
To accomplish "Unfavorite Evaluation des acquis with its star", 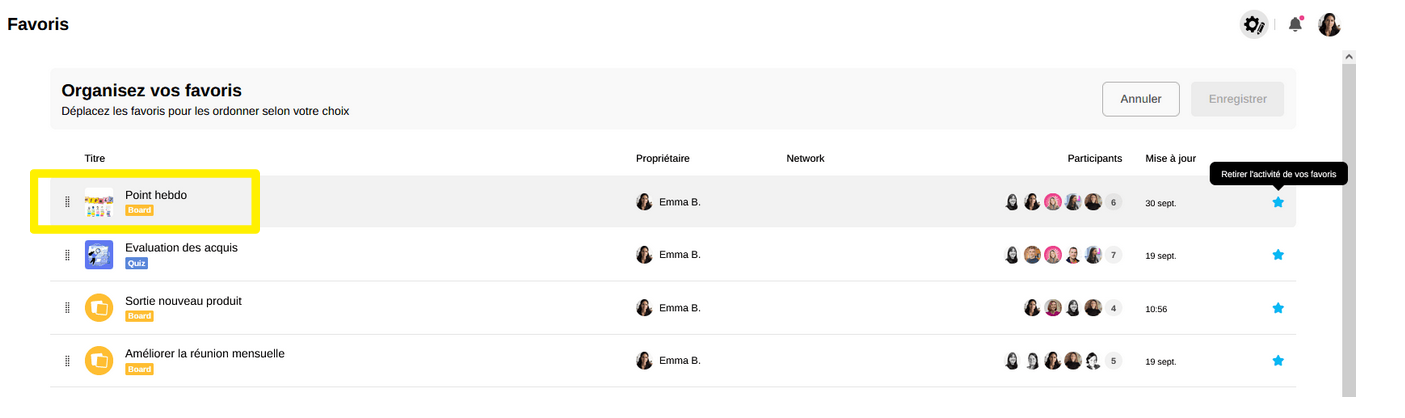I will 1277,255.
